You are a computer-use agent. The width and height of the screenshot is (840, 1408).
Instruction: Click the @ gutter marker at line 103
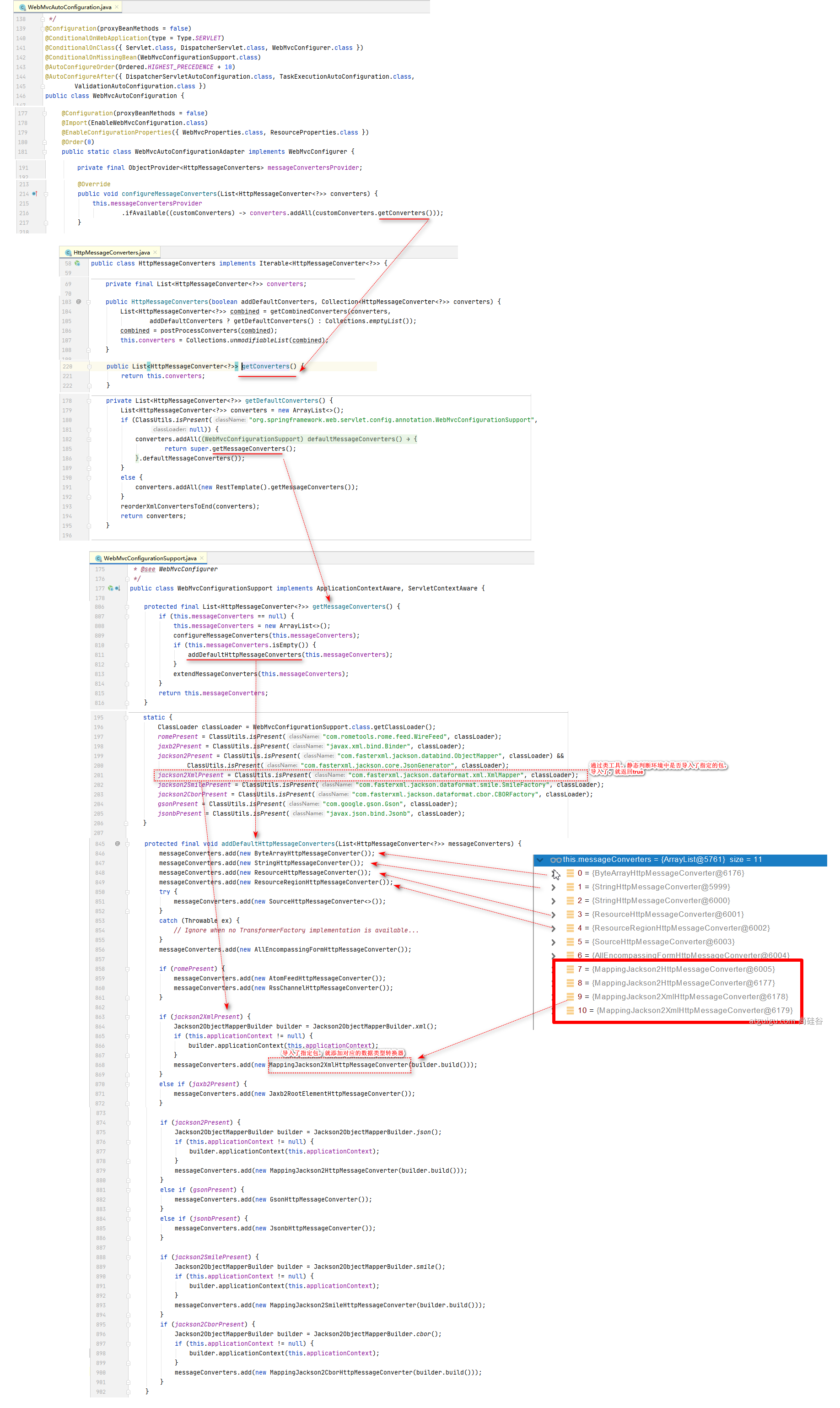[78, 302]
